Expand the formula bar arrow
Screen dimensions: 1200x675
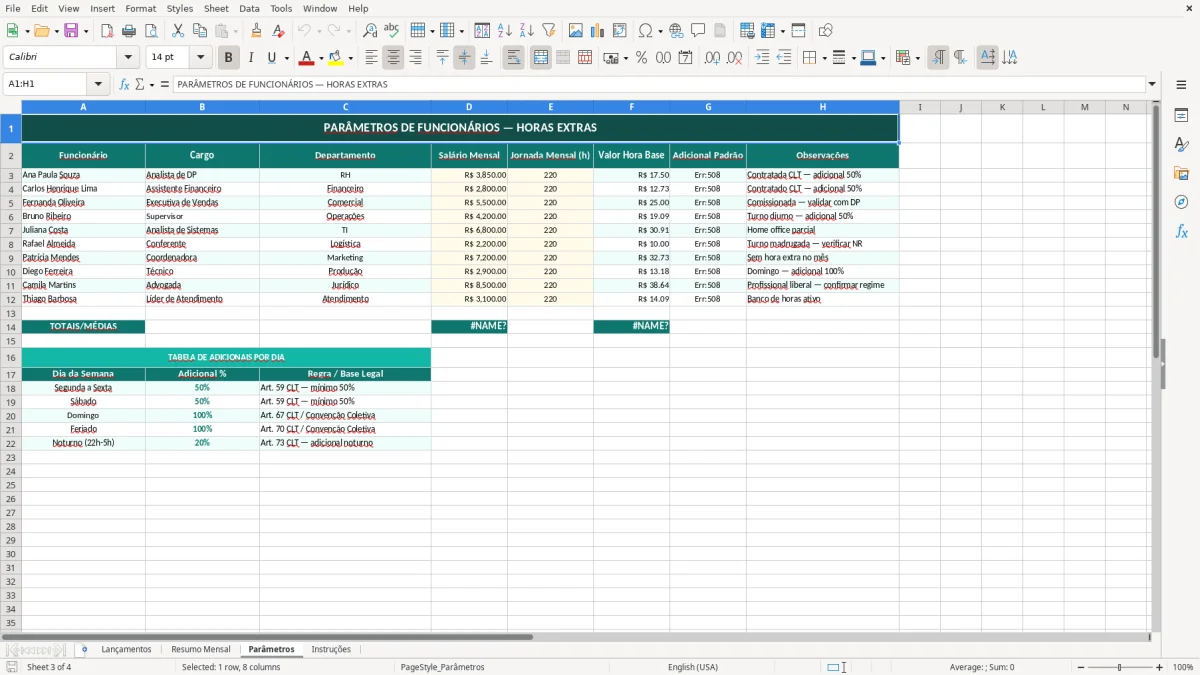pos(1152,85)
